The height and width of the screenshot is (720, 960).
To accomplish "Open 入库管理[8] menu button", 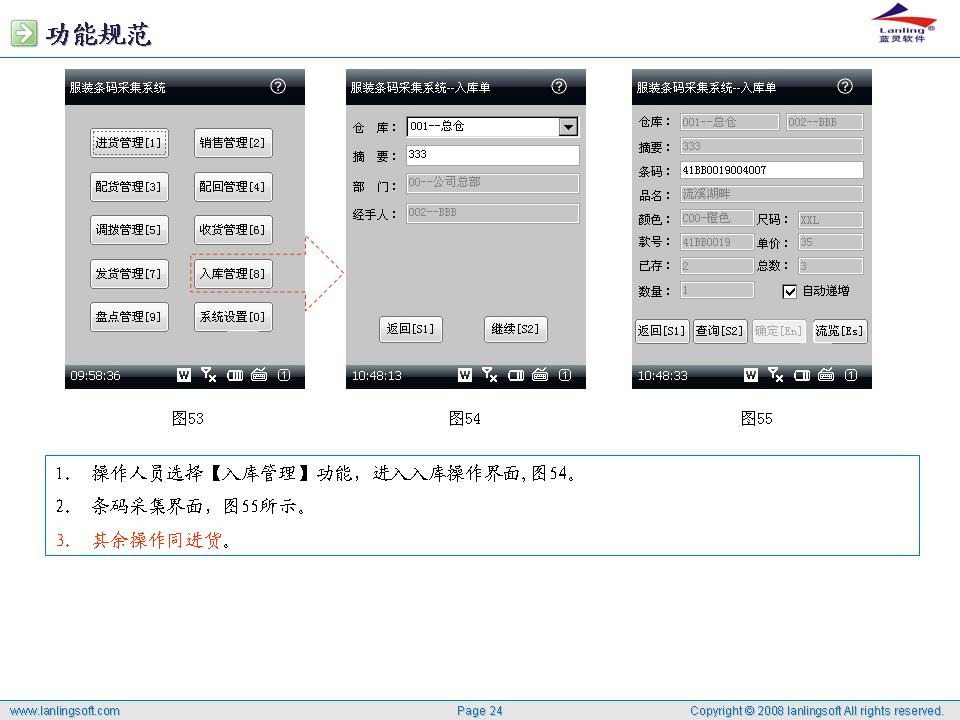I will point(233,274).
